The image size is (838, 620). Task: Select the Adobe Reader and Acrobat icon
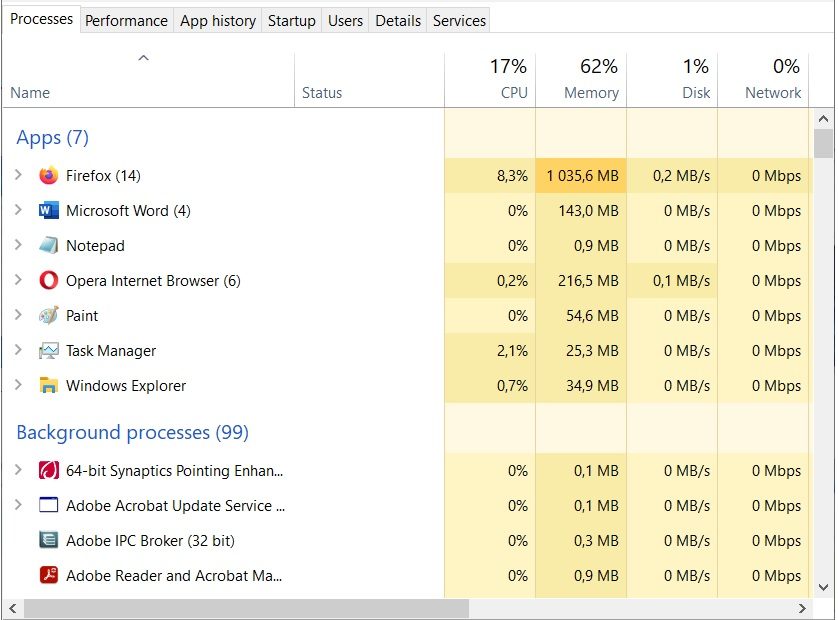coord(48,576)
